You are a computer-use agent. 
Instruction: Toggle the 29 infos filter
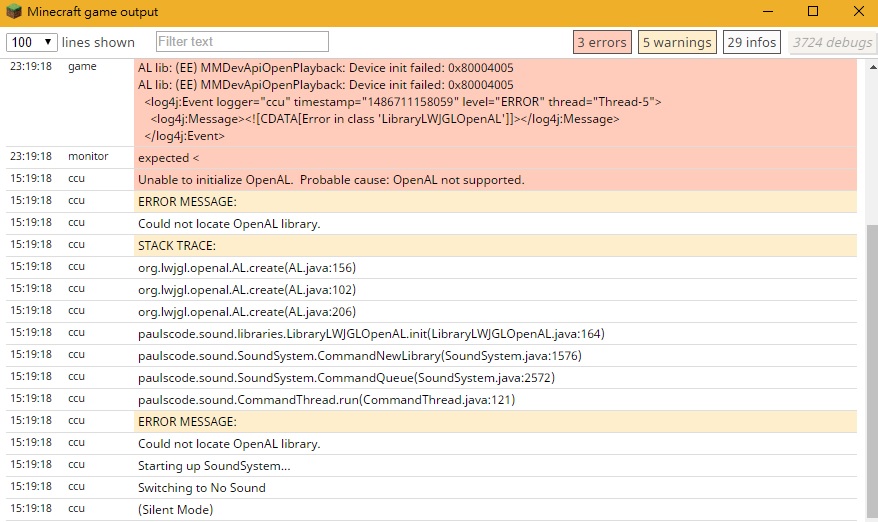[x=752, y=42]
